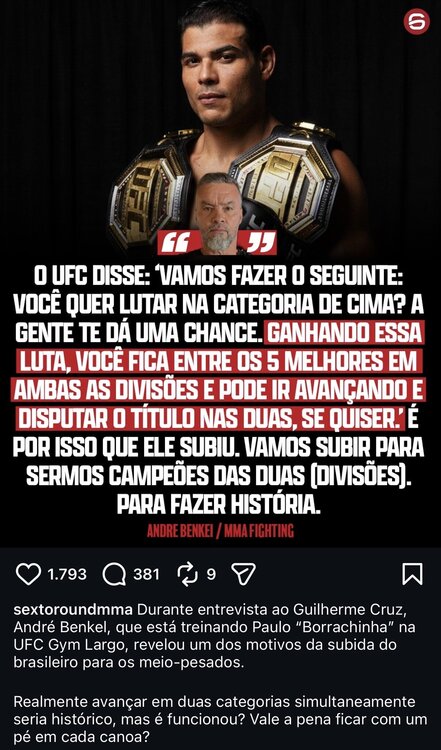Tap the red Sexto Round logo
441x750 pixels.
[x=416, y=22]
